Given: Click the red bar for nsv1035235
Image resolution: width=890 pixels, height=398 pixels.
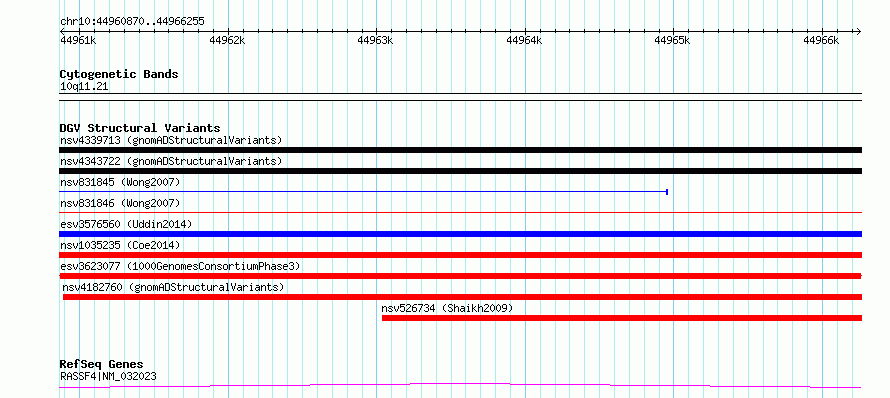Looking at the screenshot, I should pos(460,255).
